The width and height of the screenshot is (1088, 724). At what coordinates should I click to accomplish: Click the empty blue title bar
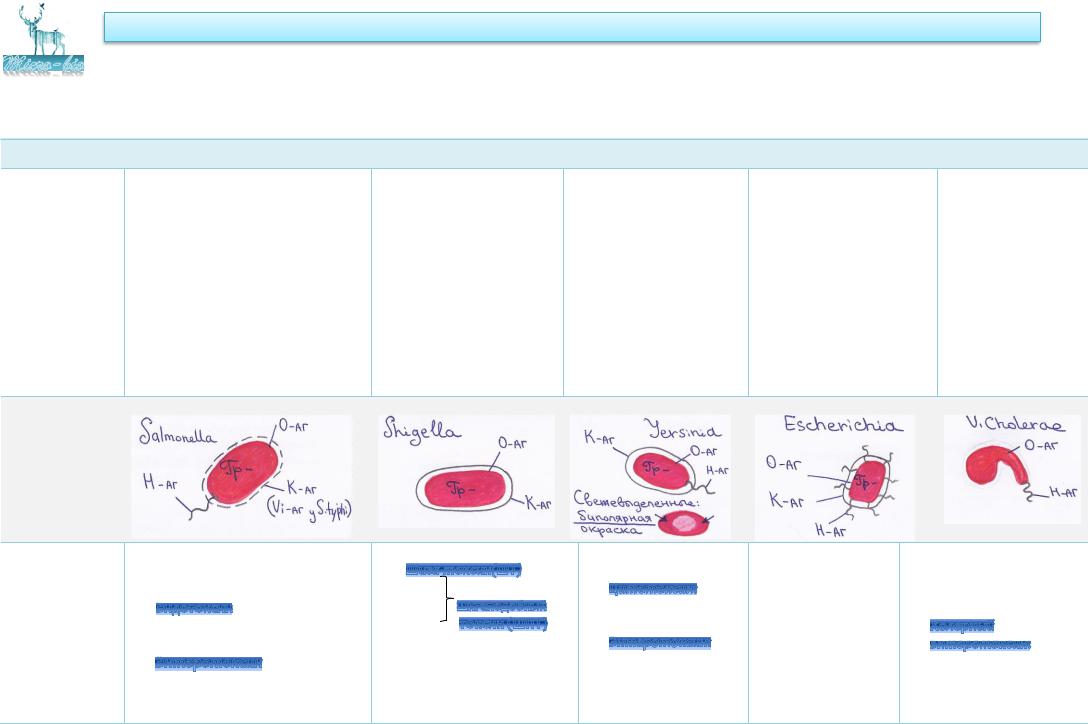click(x=572, y=27)
